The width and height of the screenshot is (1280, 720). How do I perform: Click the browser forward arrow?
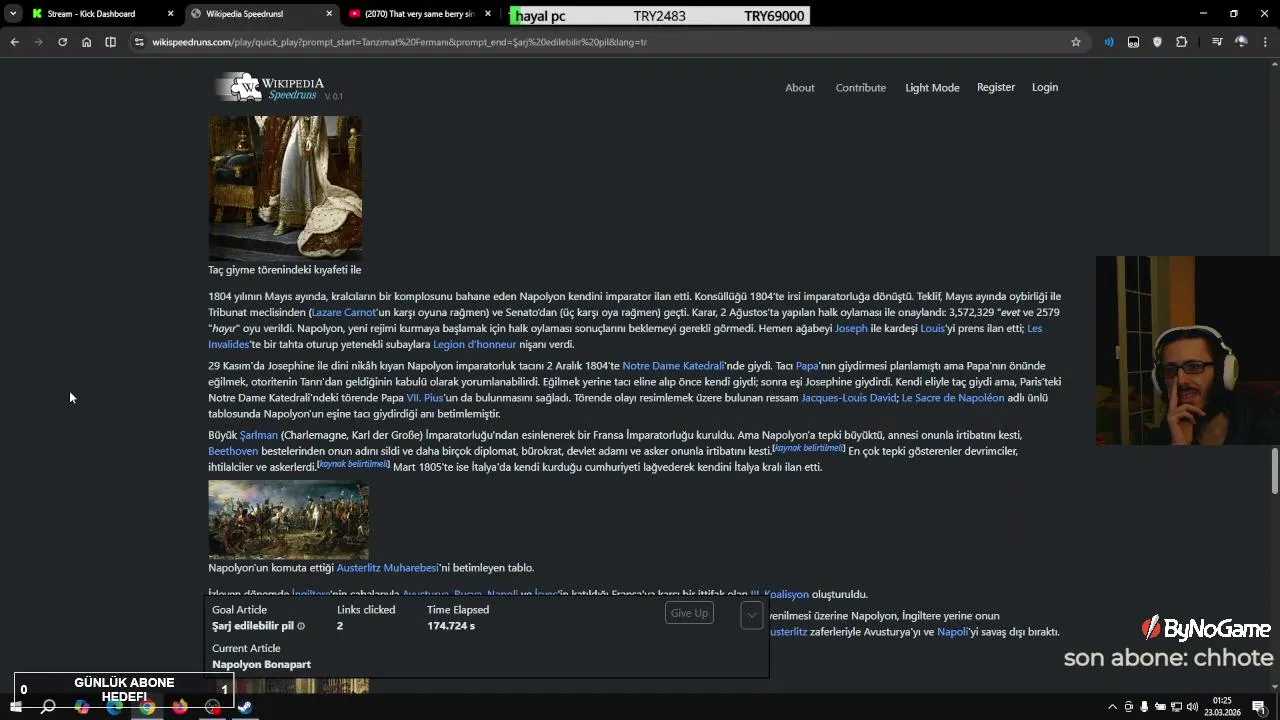coord(38,42)
